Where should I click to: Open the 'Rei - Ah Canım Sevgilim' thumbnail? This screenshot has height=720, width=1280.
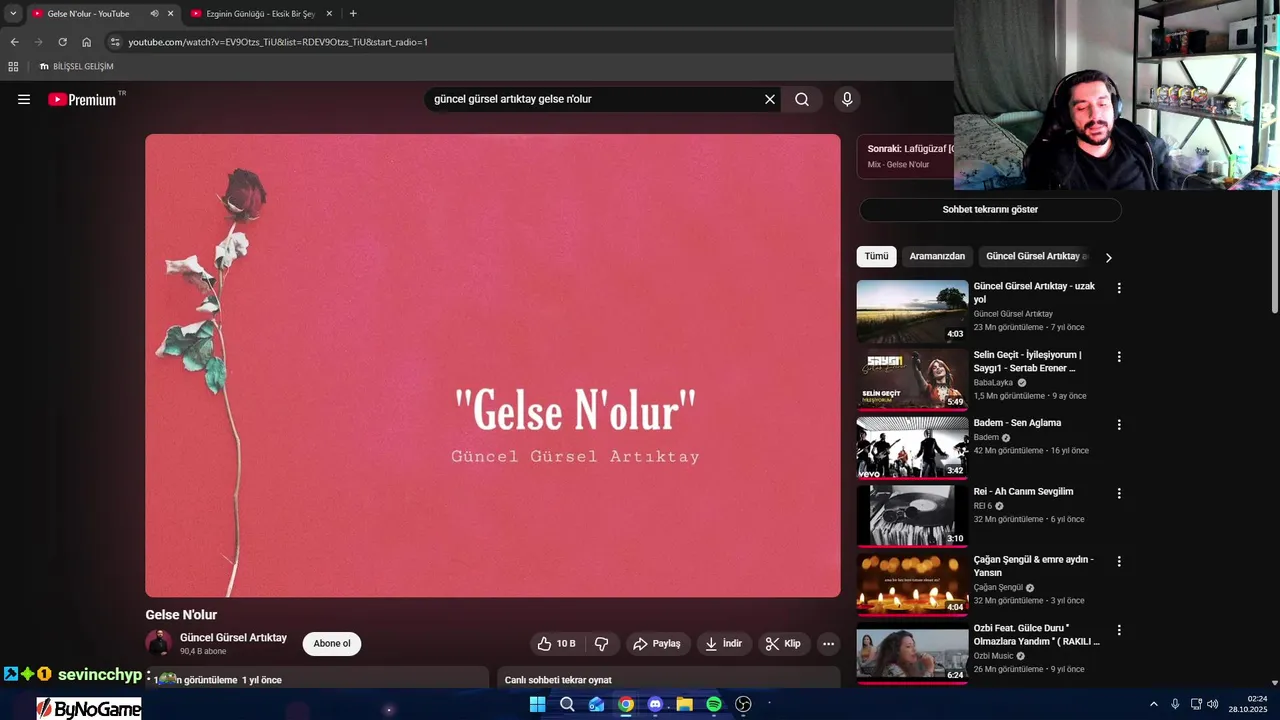(912, 516)
